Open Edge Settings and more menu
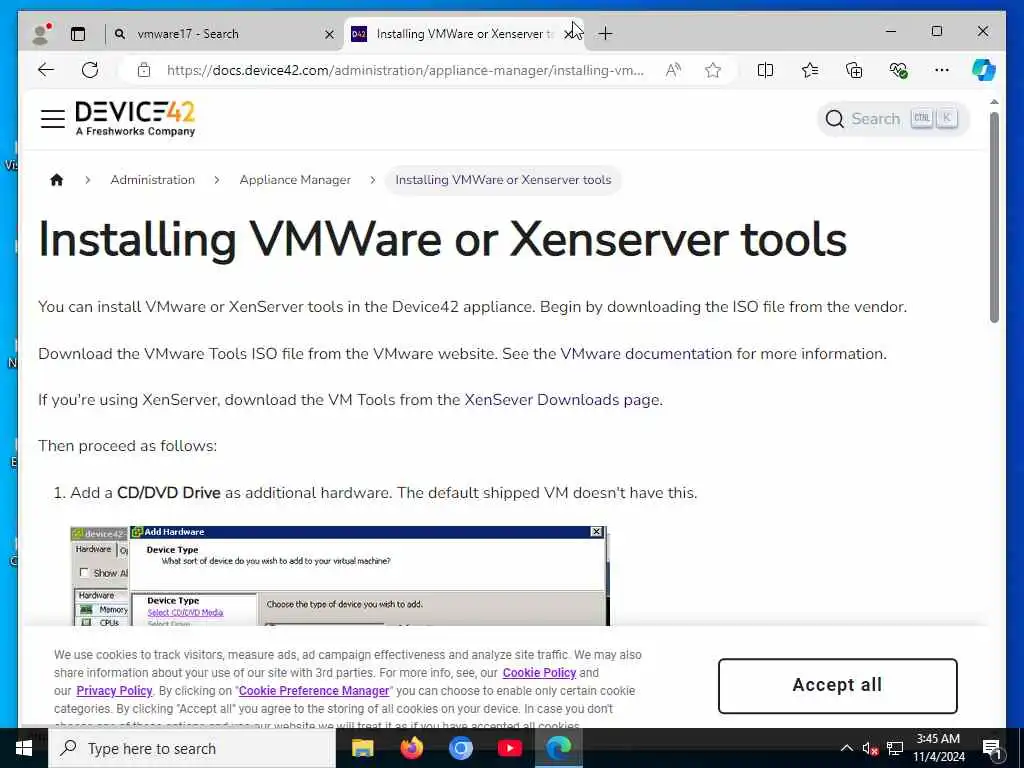The width and height of the screenshot is (1024, 768). tap(942, 70)
